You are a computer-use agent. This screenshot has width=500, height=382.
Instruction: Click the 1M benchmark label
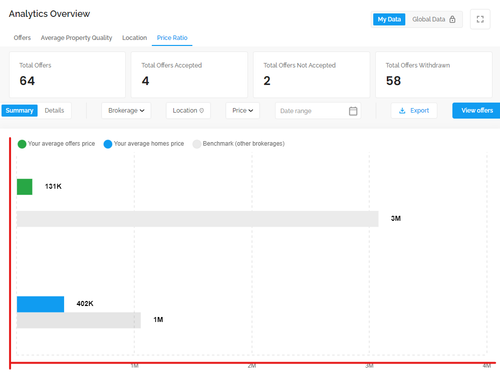tap(158, 320)
